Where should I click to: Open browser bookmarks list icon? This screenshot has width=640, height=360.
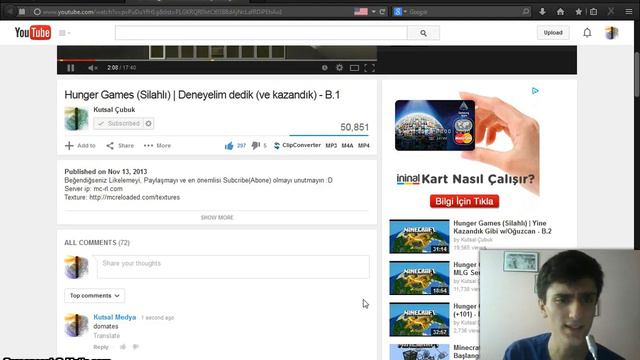tap(593, 12)
